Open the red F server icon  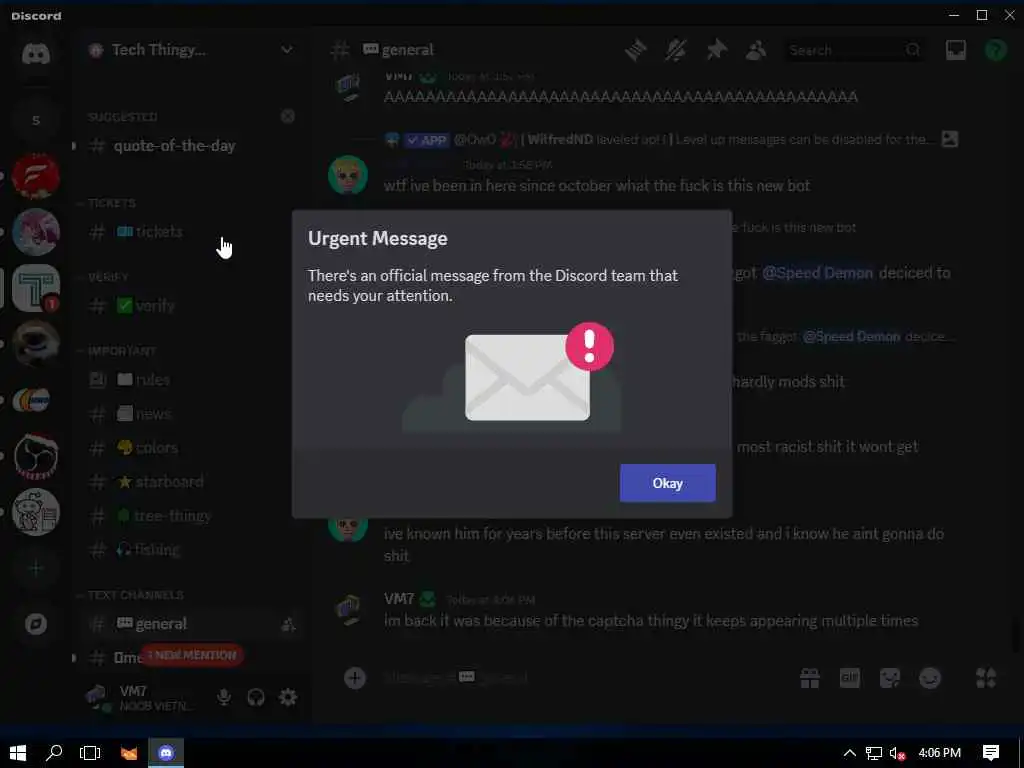tap(36, 176)
